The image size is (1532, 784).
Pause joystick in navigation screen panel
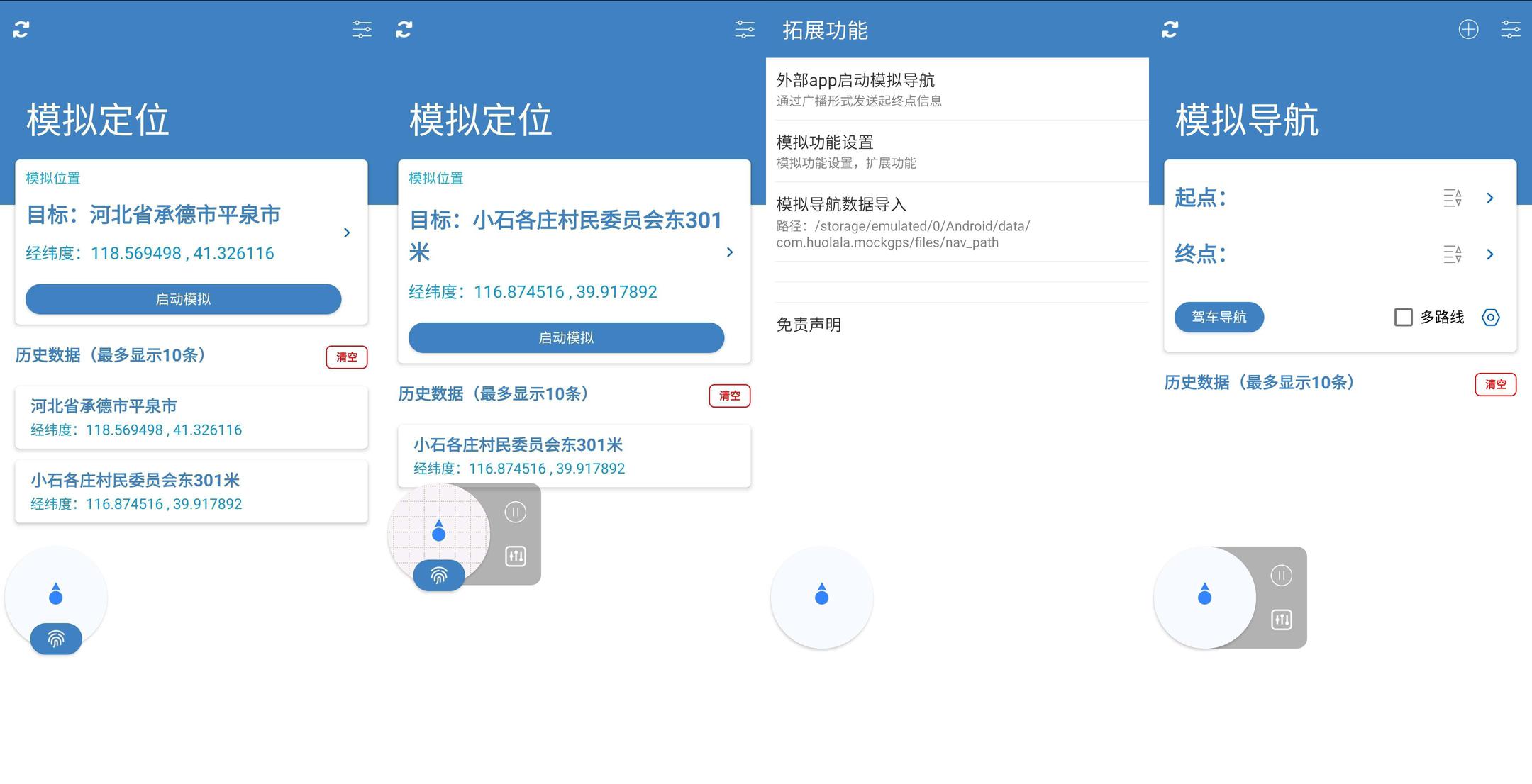coord(1282,575)
